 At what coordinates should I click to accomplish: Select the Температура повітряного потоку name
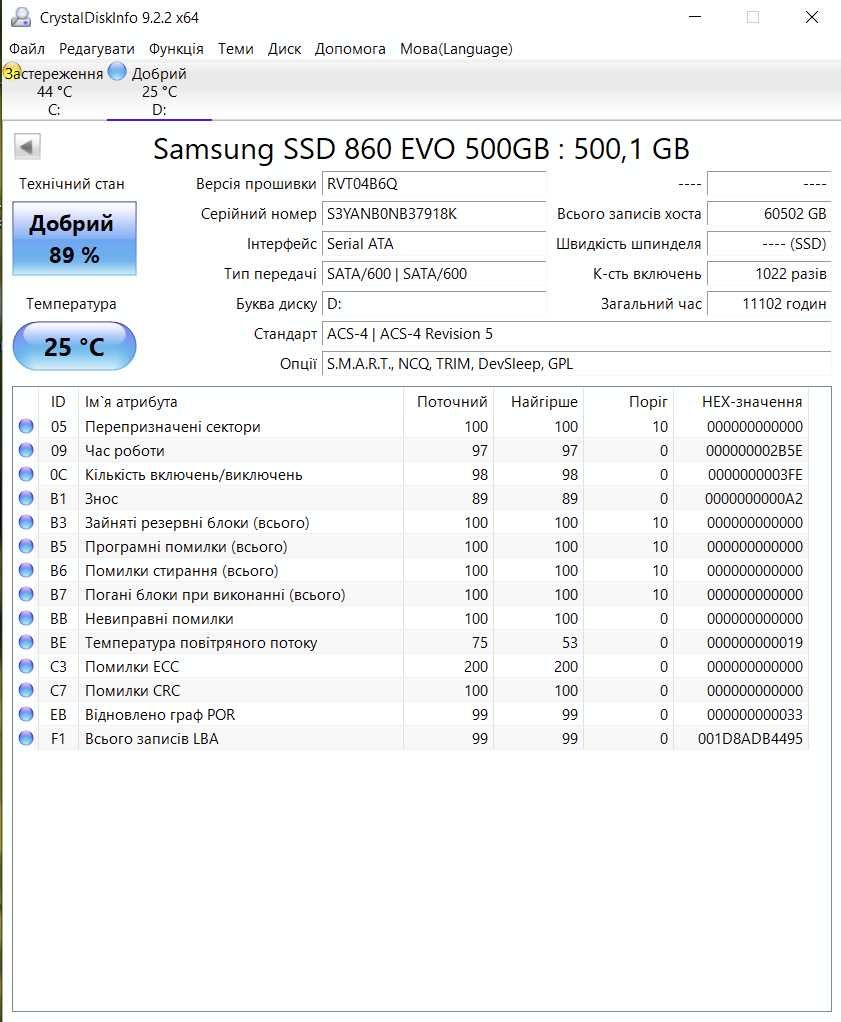pos(201,643)
